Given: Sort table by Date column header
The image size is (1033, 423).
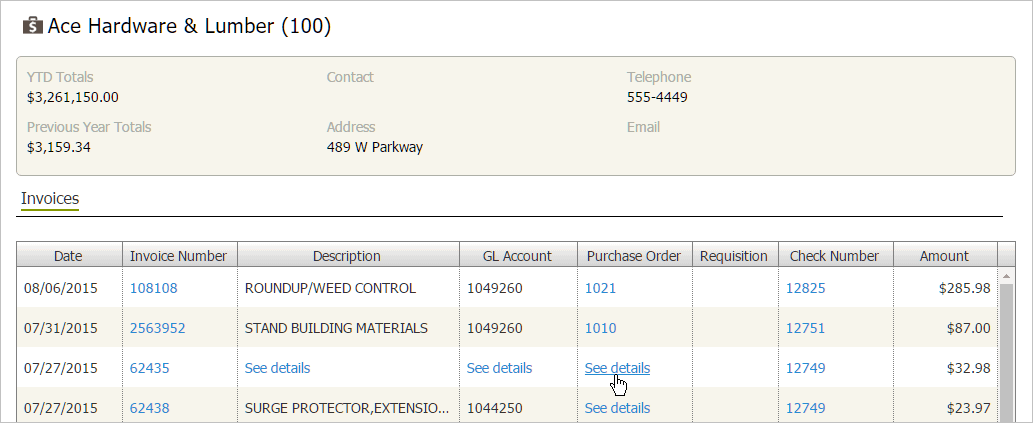Looking at the screenshot, I should [x=69, y=256].
